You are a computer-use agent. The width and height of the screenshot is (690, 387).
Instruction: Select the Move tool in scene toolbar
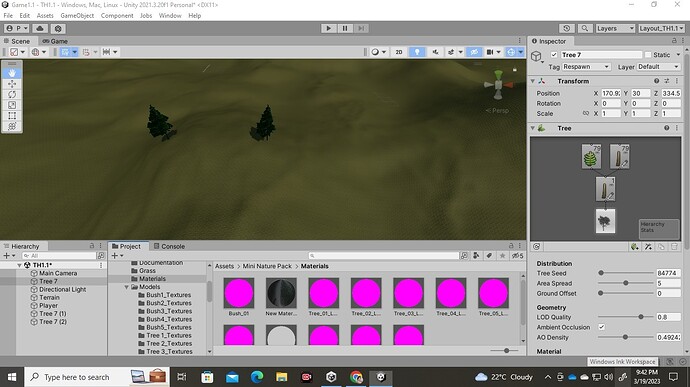12,84
